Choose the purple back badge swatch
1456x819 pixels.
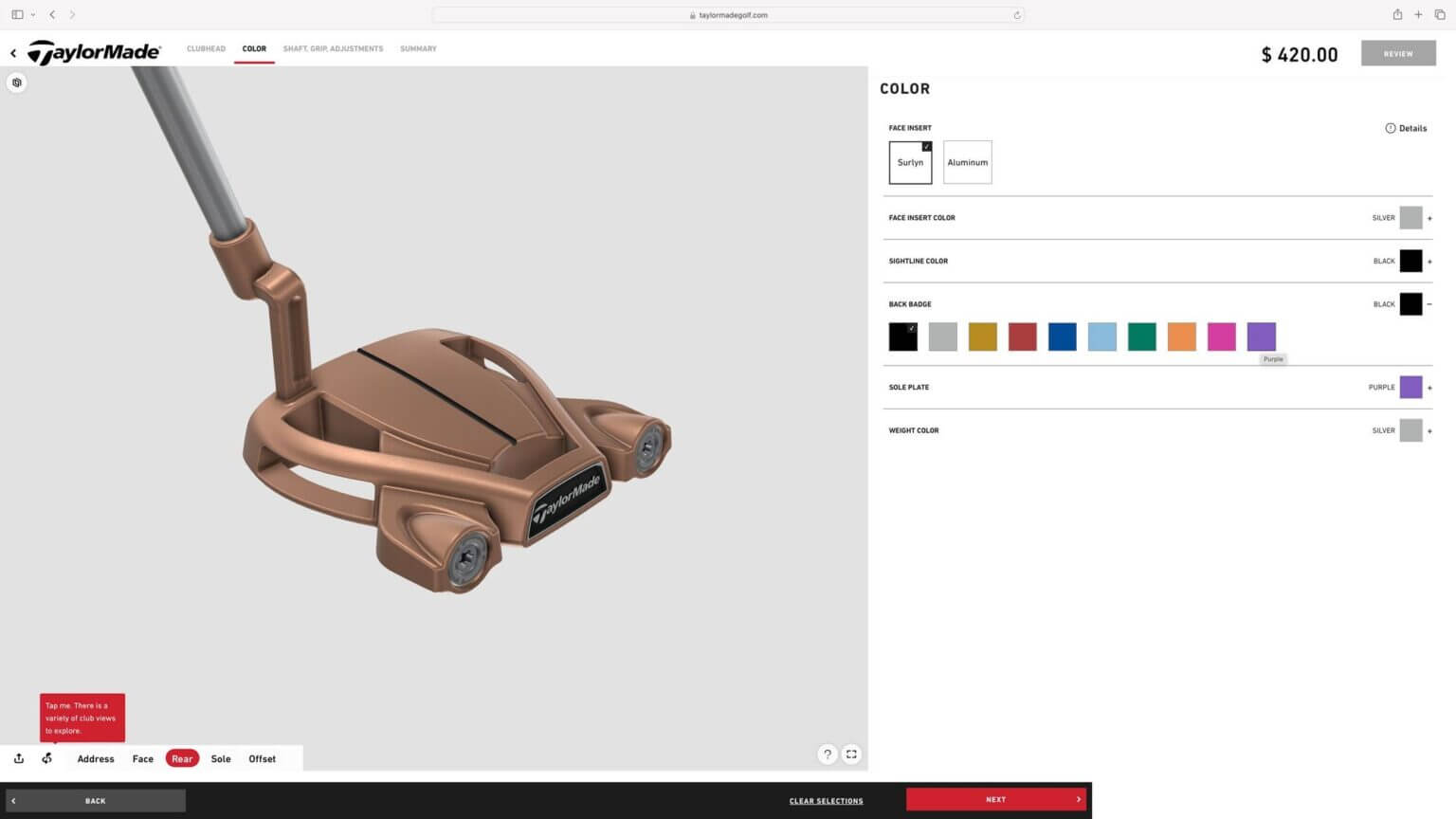pyautogui.click(x=1261, y=337)
